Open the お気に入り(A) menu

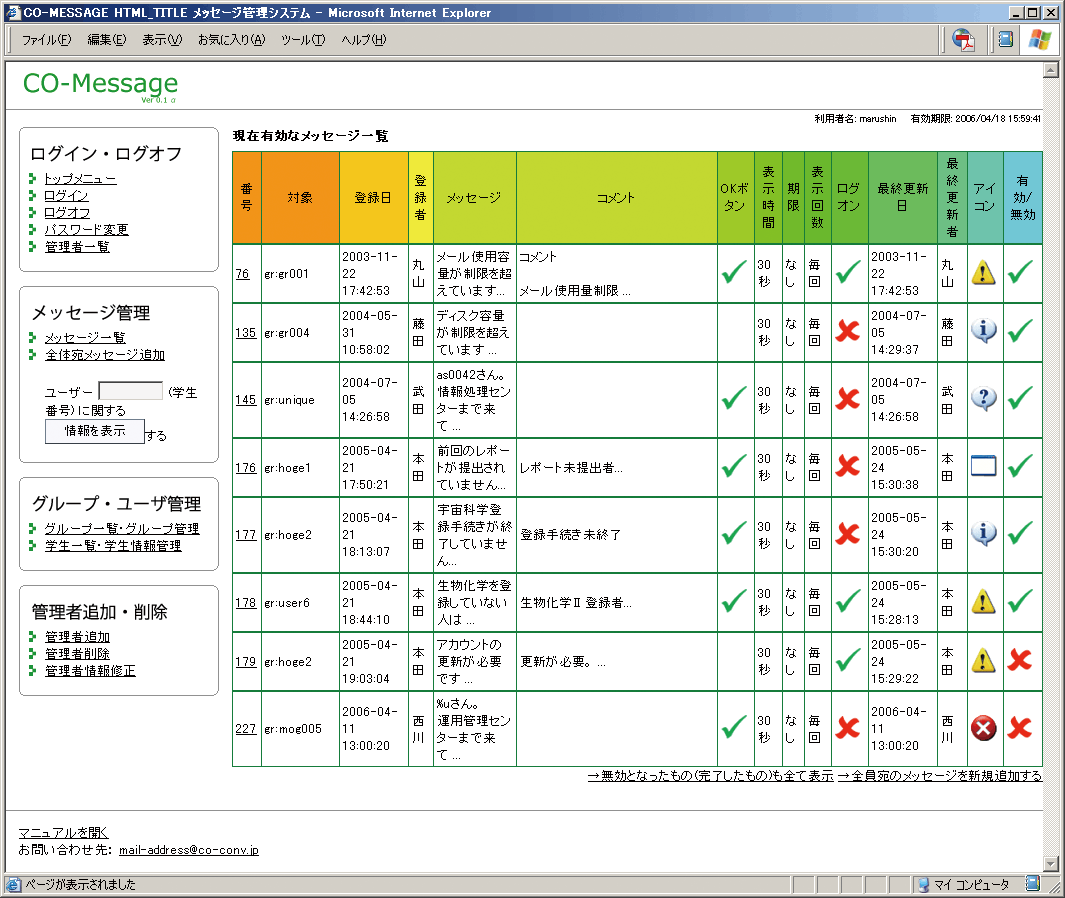231,40
